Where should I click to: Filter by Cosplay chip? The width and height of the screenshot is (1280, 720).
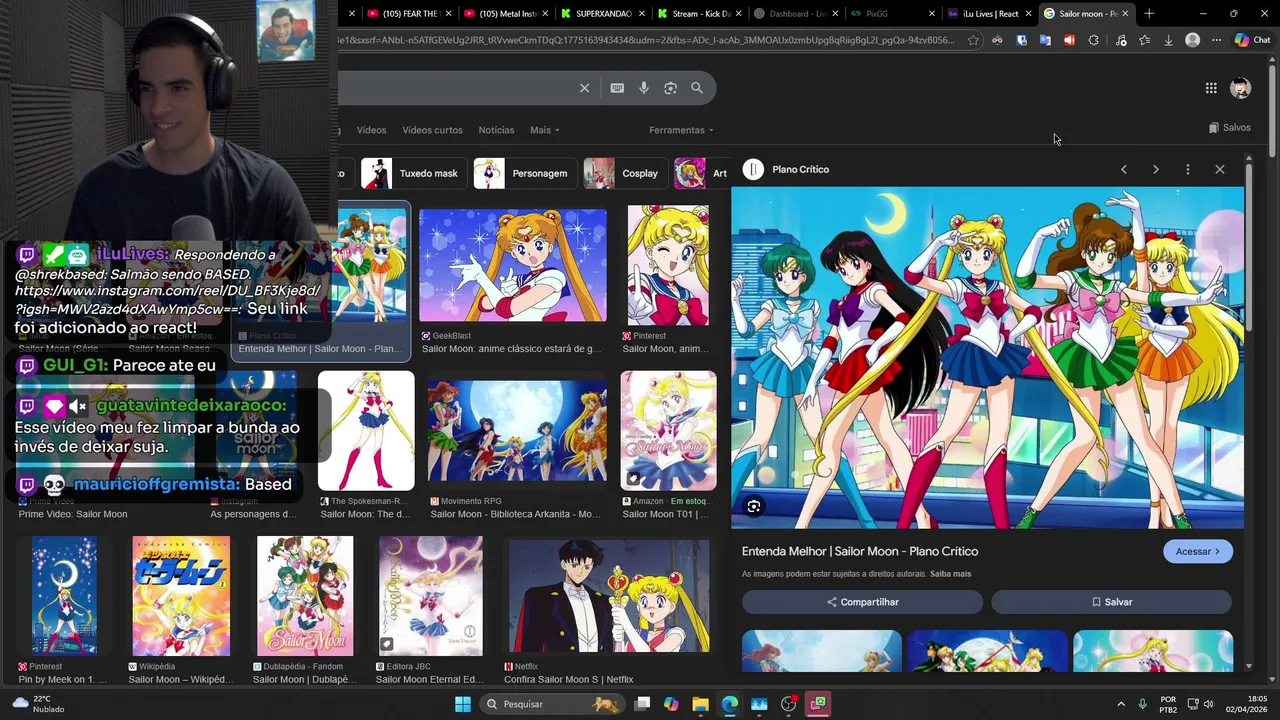point(625,173)
